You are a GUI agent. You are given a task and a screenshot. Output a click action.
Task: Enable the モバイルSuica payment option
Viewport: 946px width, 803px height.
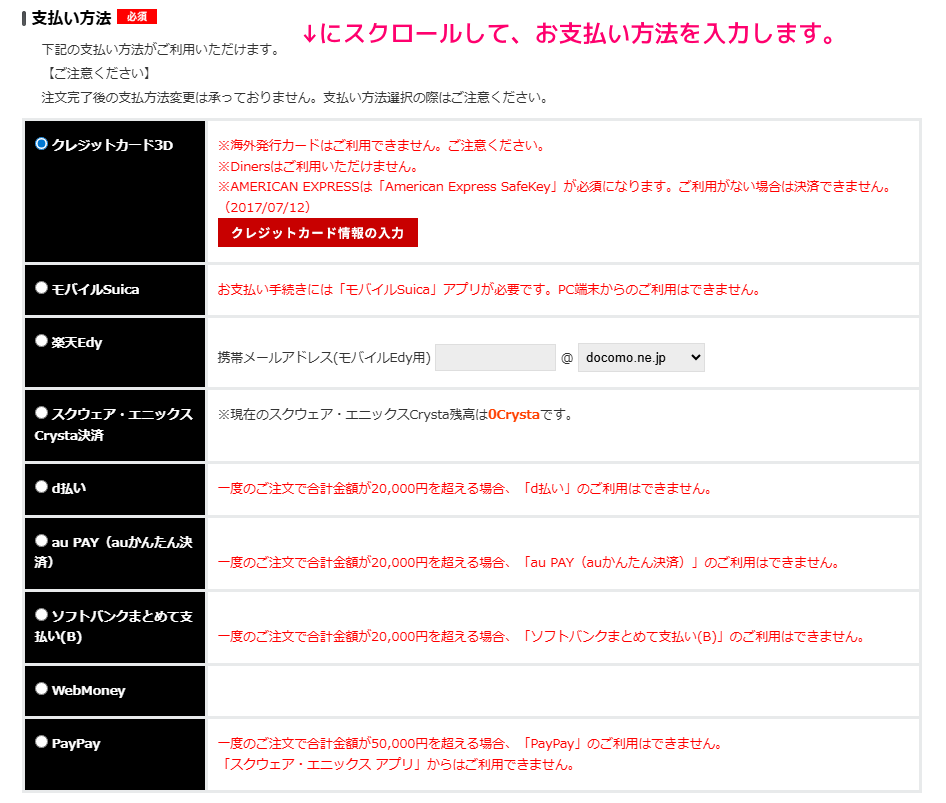click(x=40, y=286)
